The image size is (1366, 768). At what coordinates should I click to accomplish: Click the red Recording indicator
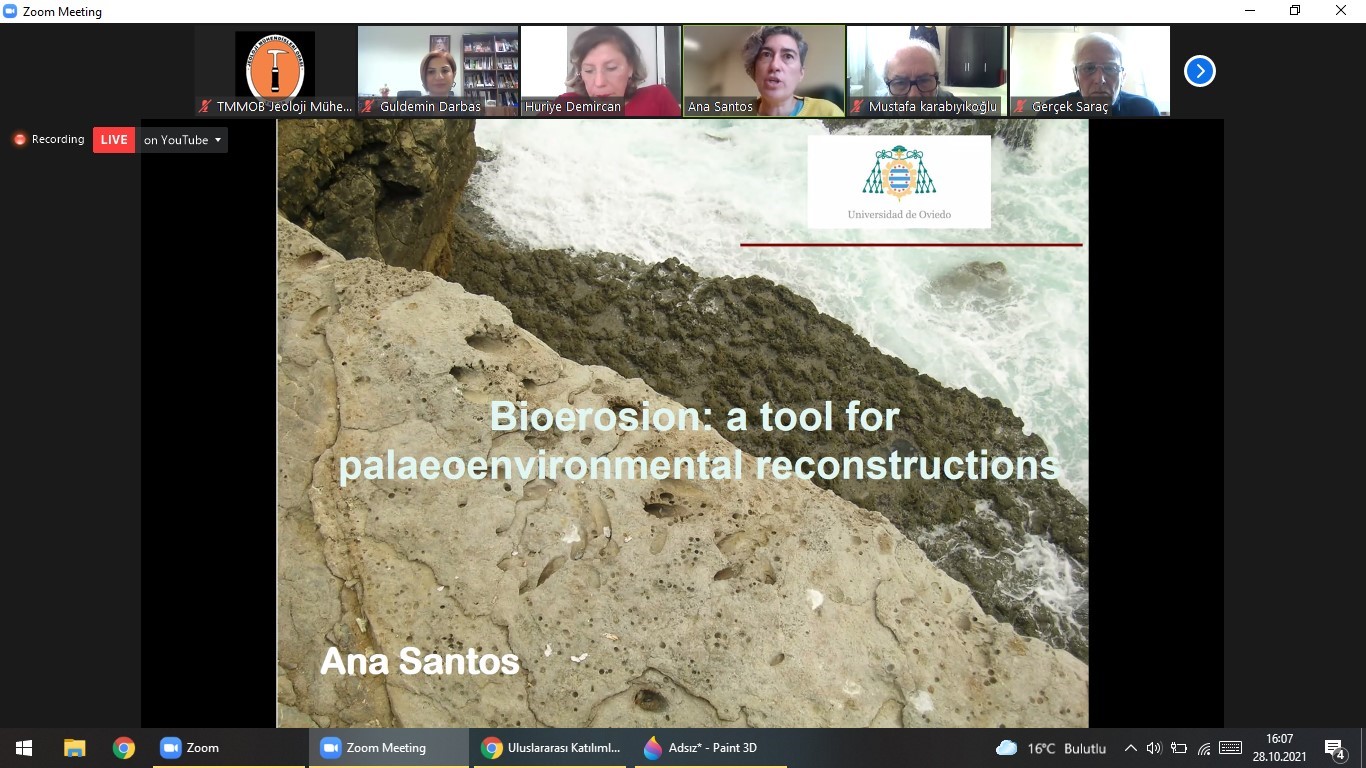[x=49, y=140]
